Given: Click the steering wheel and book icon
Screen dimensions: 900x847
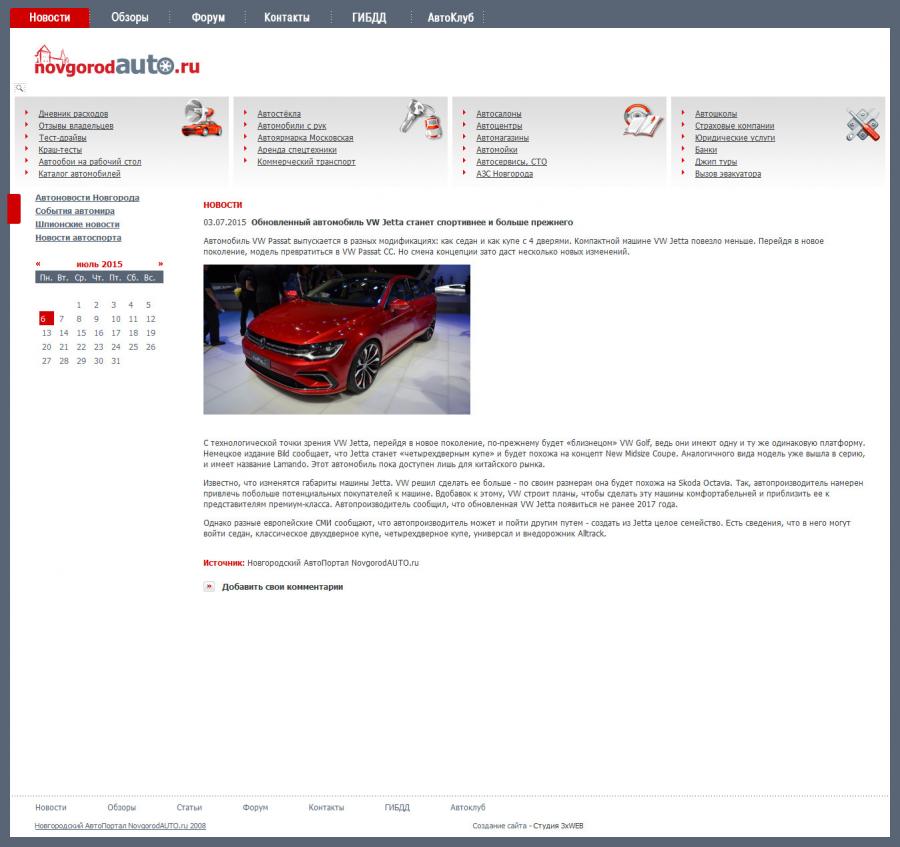Looking at the screenshot, I should click(x=643, y=120).
